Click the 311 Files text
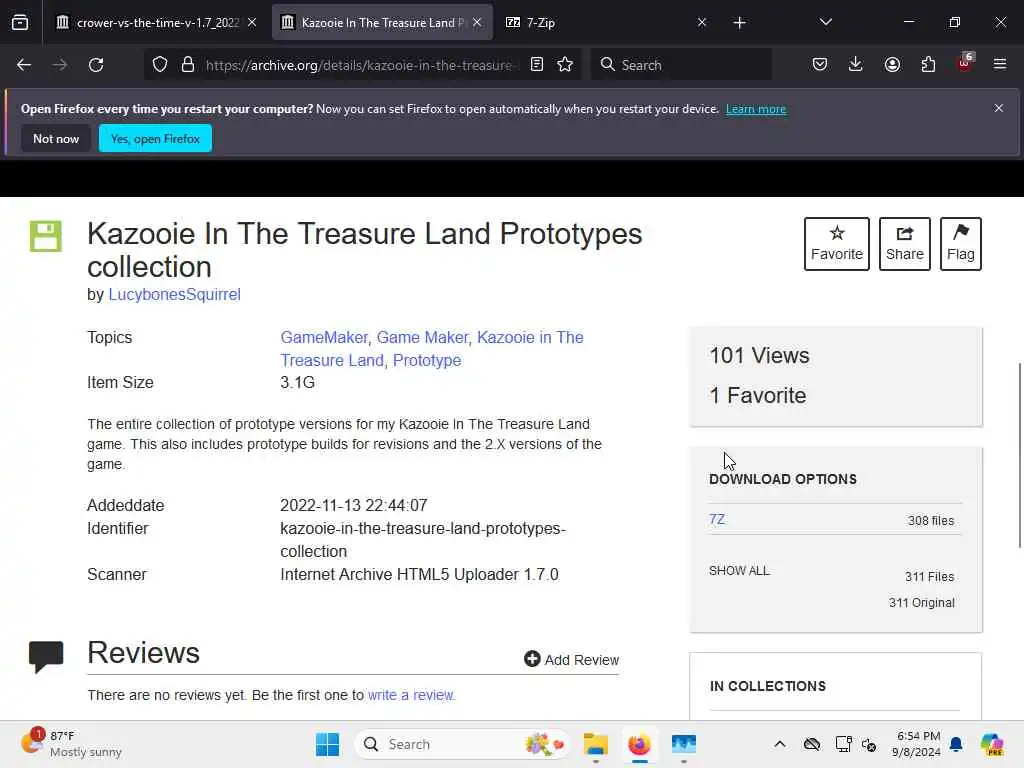1024x768 pixels. pyautogui.click(x=929, y=577)
